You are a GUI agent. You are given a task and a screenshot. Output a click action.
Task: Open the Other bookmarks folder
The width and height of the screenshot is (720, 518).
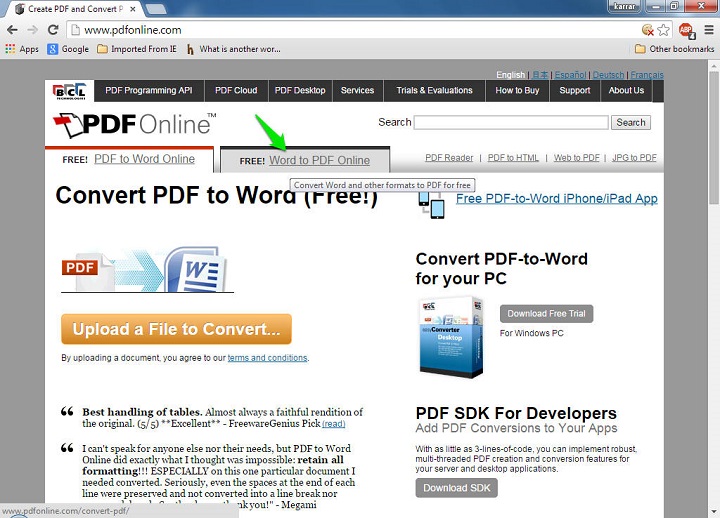coord(675,49)
